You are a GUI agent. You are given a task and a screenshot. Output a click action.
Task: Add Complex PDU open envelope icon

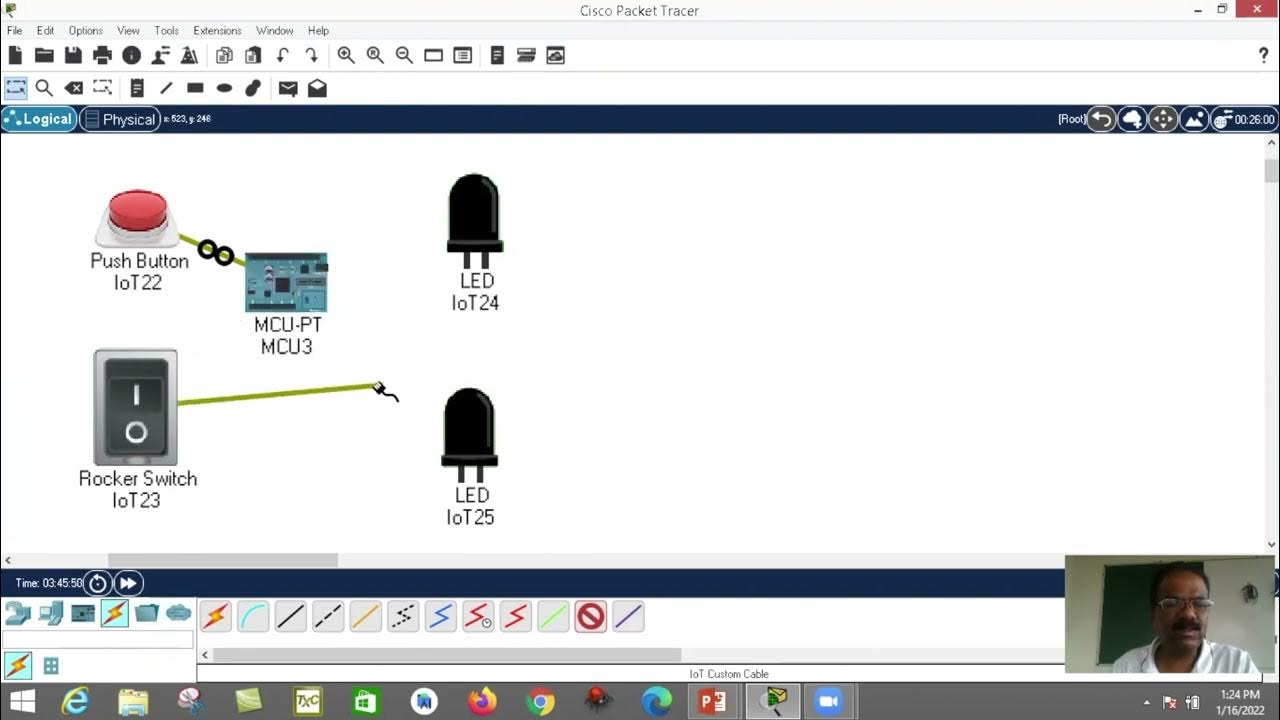317,88
